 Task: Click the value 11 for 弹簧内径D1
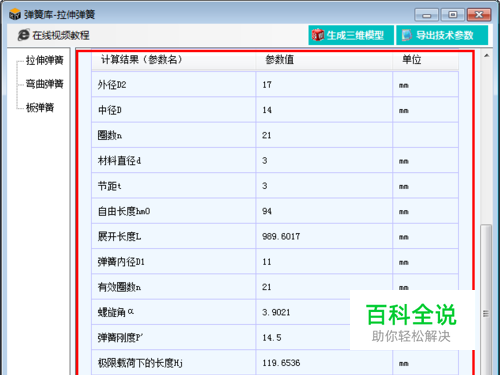267,262
